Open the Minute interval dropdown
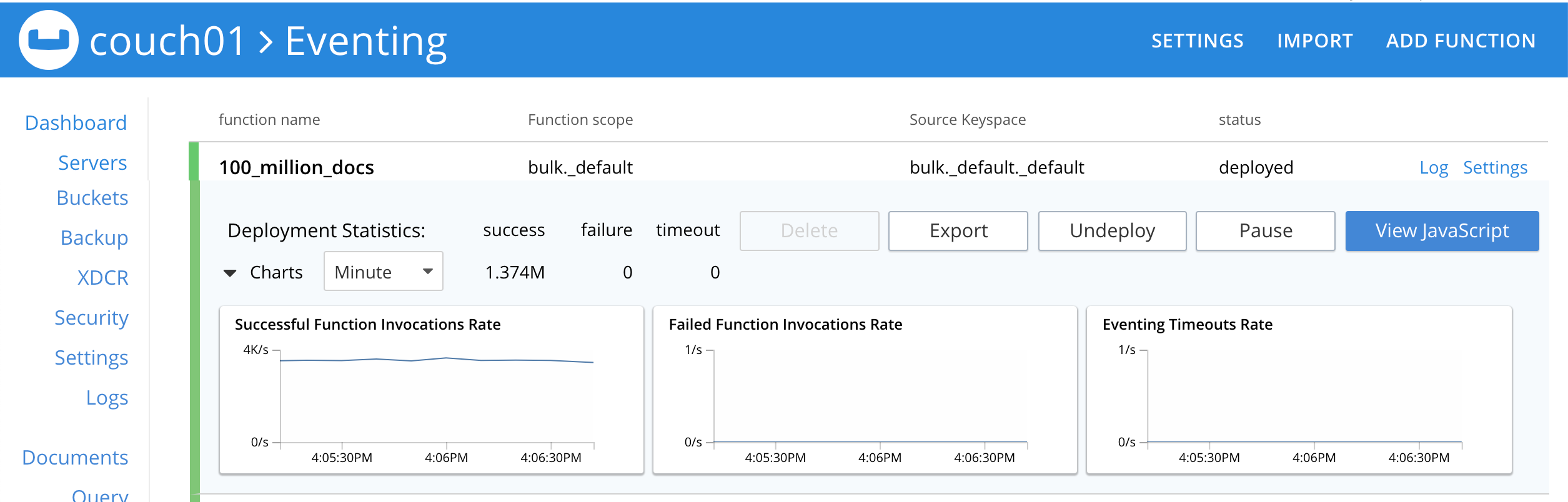The width and height of the screenshot is (1568, 502). (x=383, y=272)
